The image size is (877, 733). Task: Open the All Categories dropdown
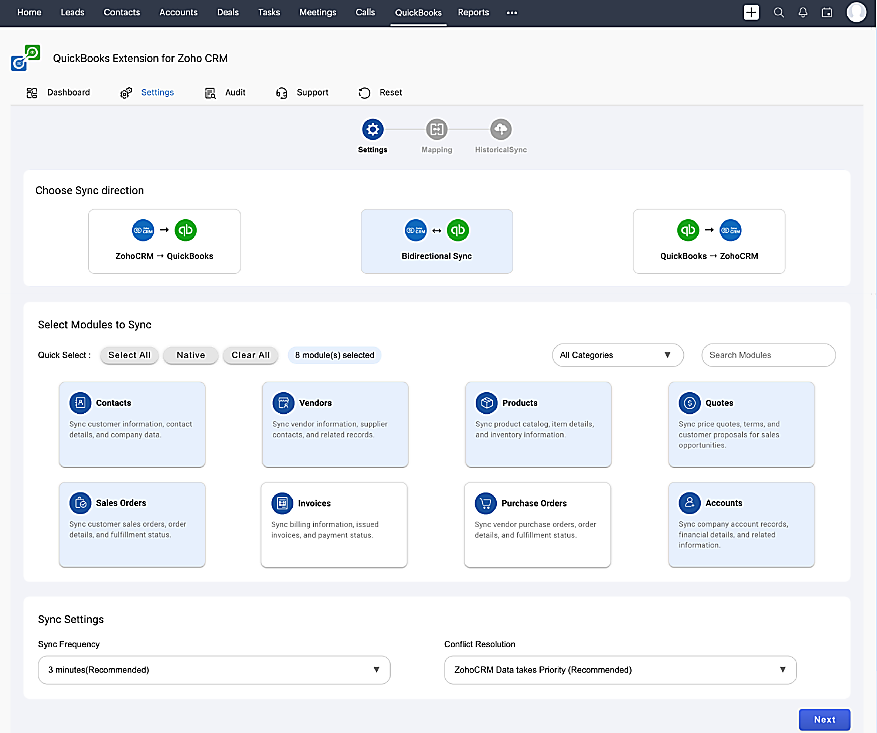617,355
